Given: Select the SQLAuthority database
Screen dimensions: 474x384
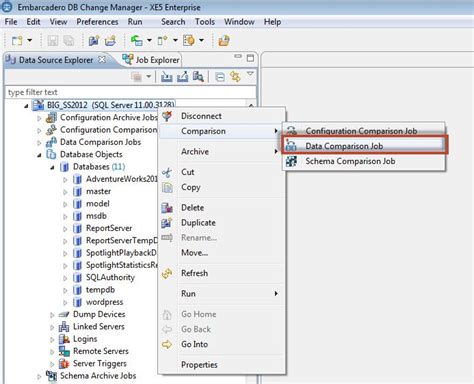Looking at the screenshot, I should tap(110, 277).
